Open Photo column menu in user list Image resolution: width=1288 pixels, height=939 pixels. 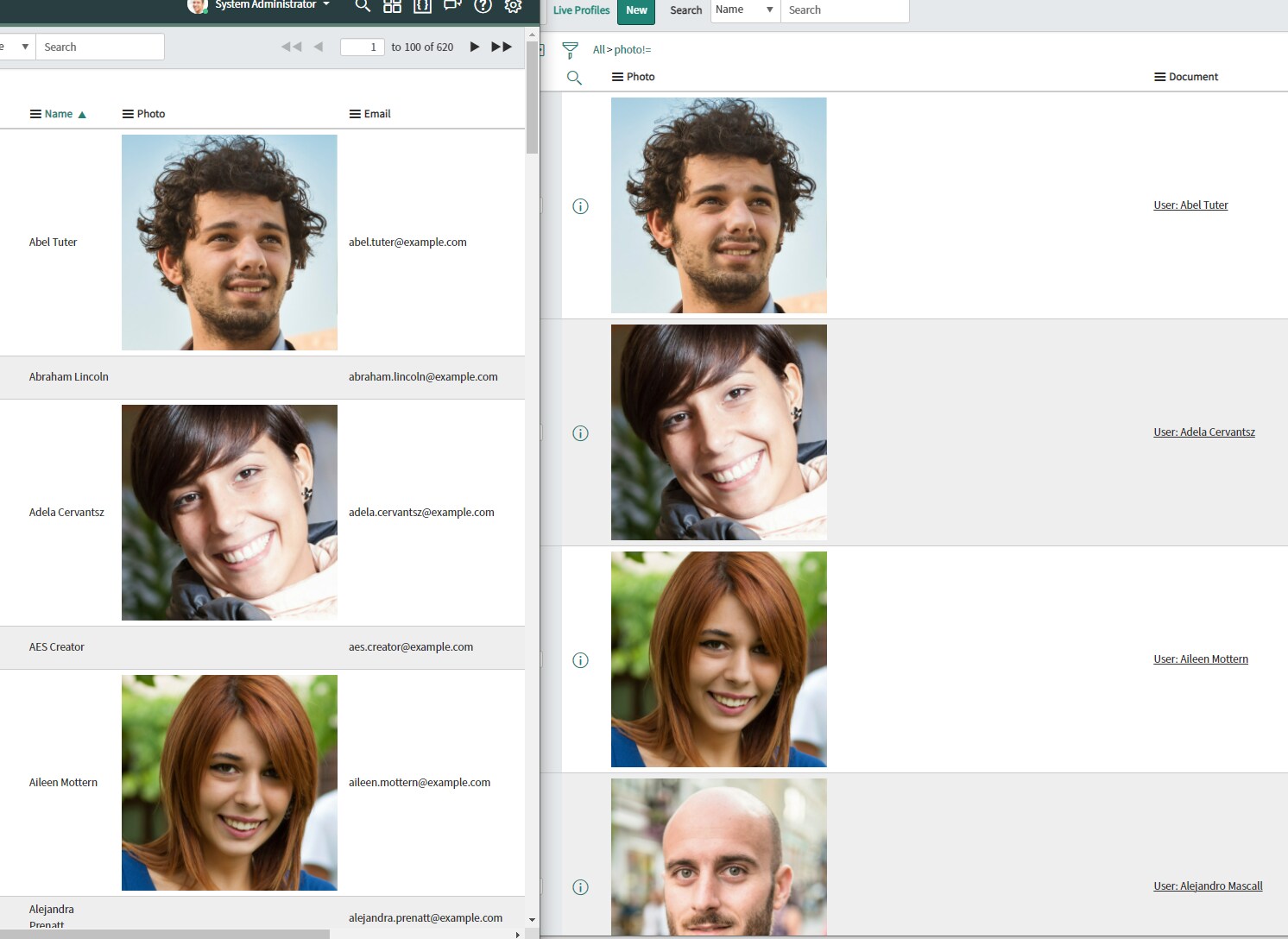tap(128, 114)
